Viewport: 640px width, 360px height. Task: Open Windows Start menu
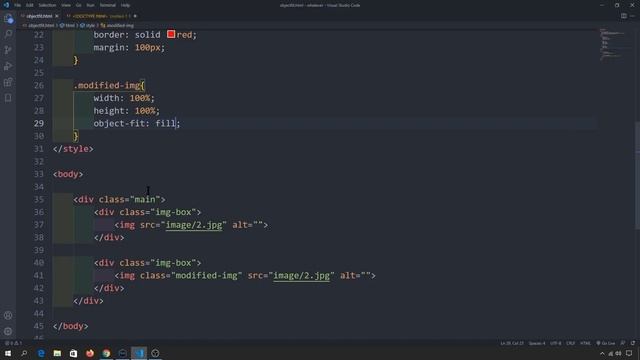point(8,353)
